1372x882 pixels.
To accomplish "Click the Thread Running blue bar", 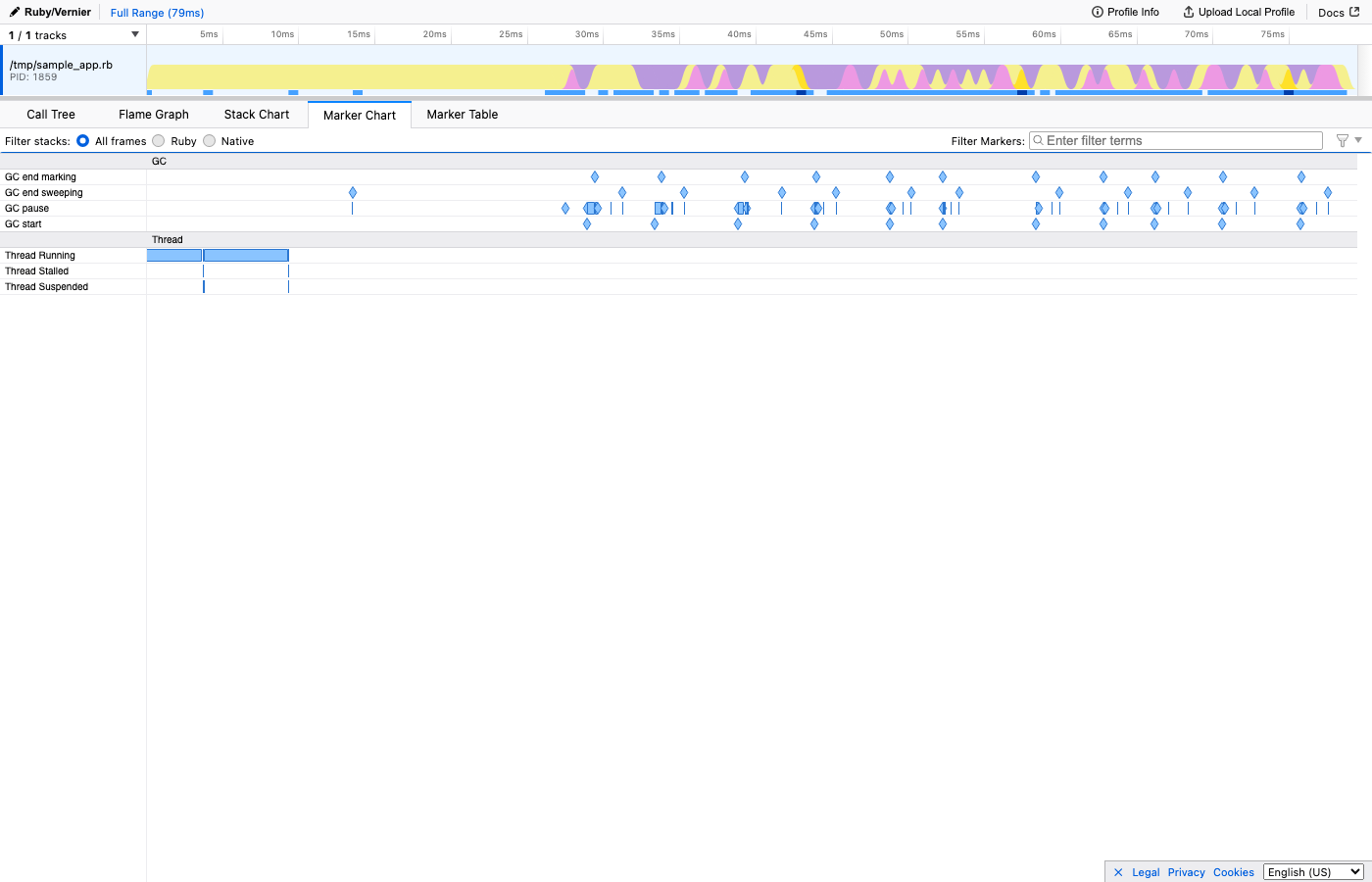I will [x=245, y=255].
